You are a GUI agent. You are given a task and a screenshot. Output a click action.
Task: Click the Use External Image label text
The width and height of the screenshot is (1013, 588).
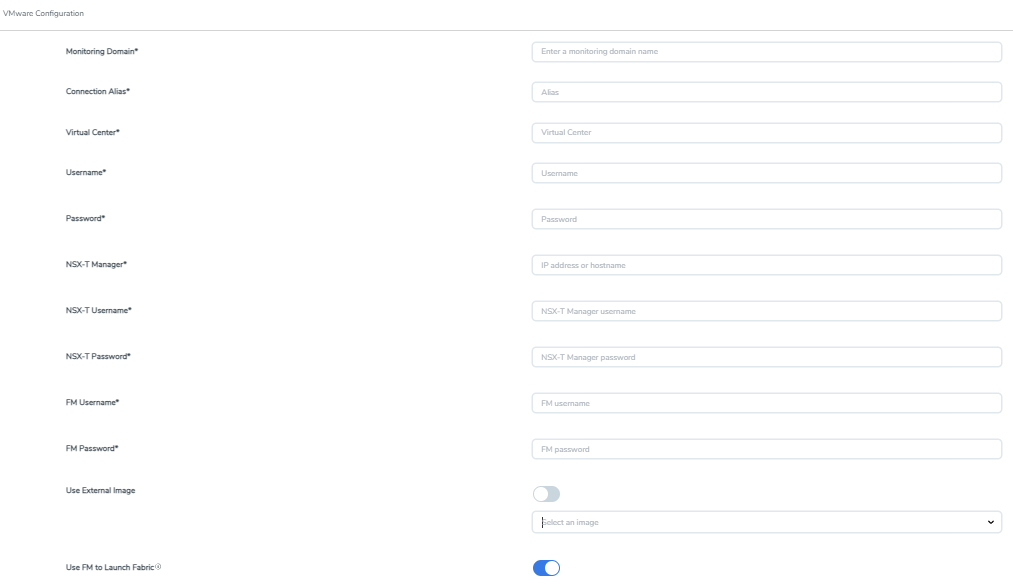point(100,491)
